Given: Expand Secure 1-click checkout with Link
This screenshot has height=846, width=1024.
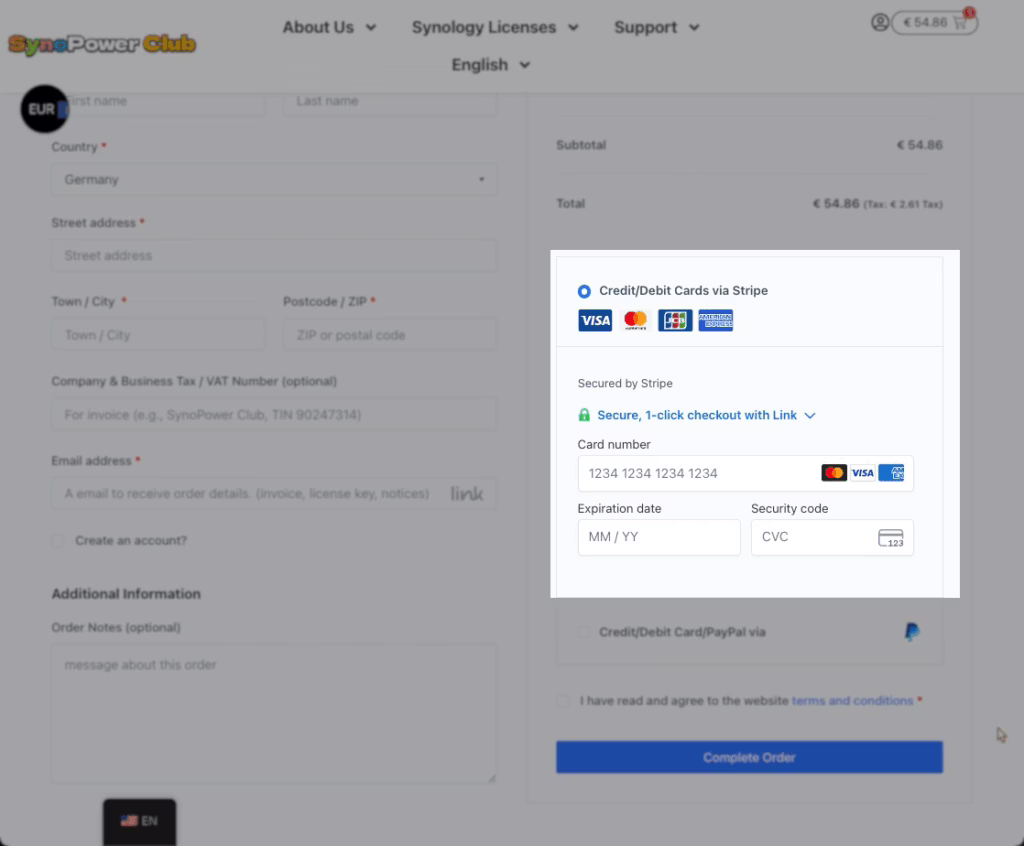Looking at the screenshot, I should (x=706, y=415).
